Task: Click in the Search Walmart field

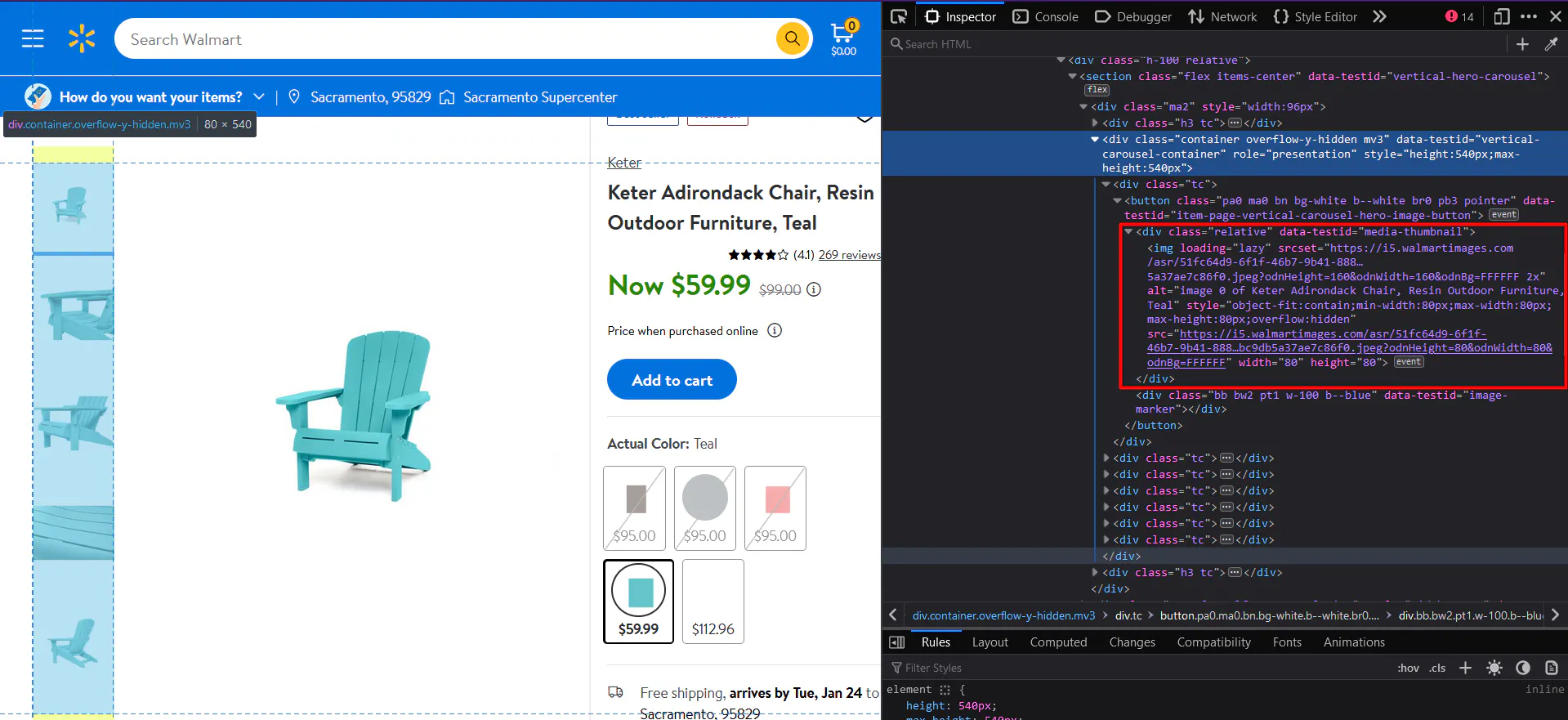Action: 445,39
